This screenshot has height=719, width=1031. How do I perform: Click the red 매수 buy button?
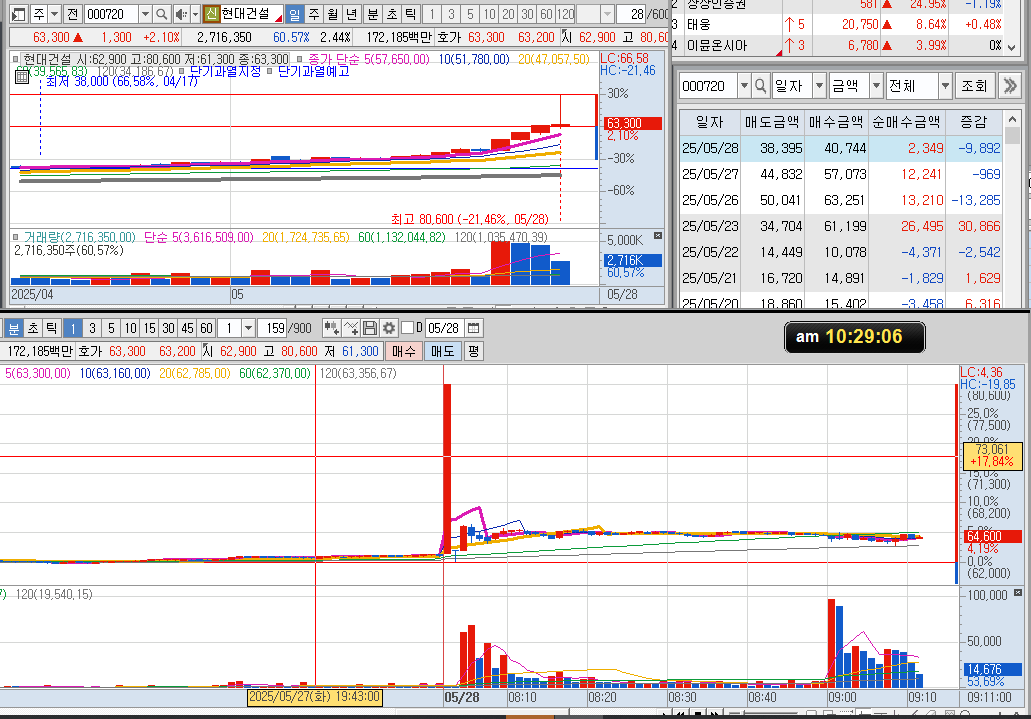(x=404, y=351)
